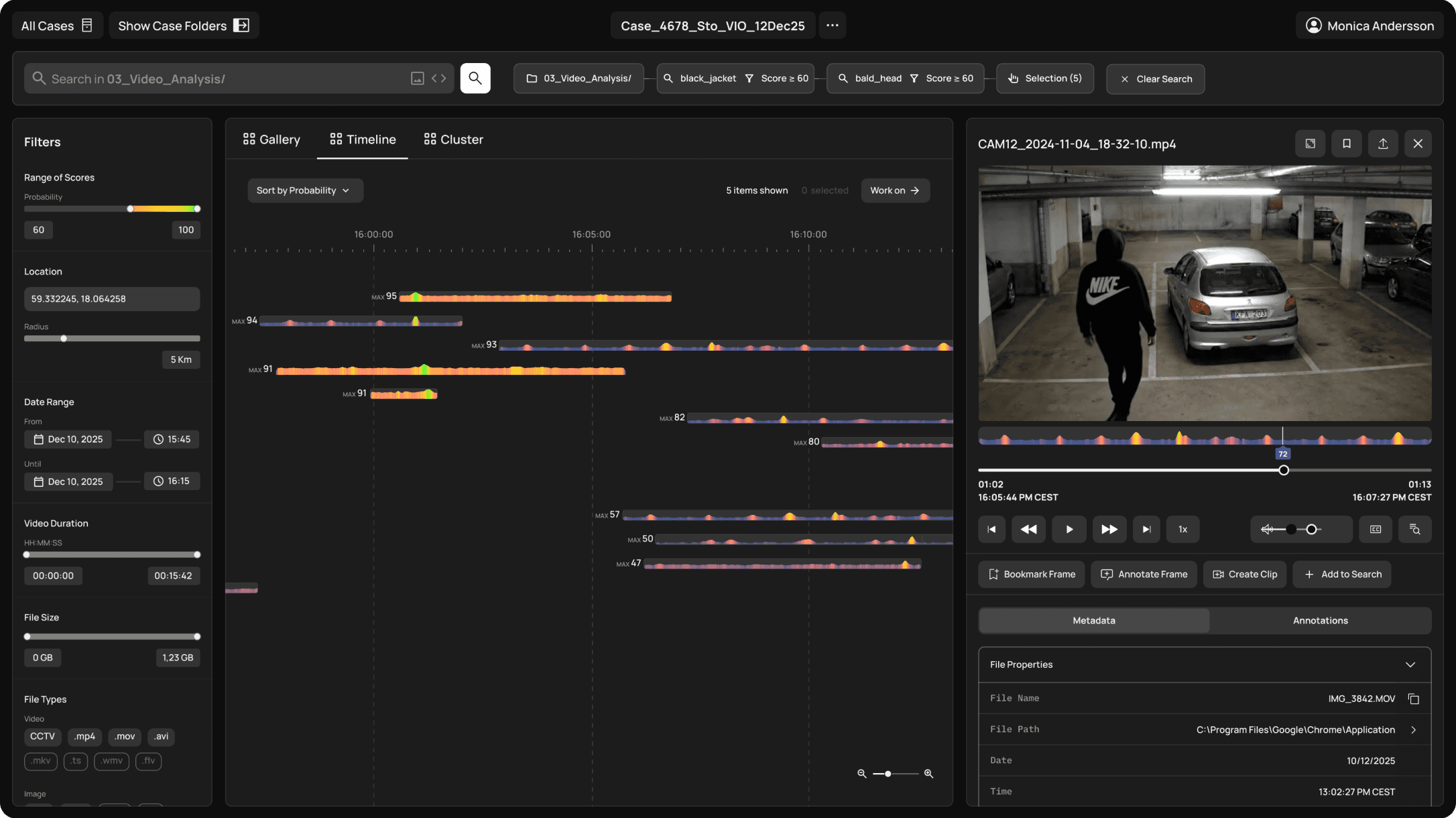This screenshot has width=1456, height=818.
Task: Copy the file name IMG_3842.MOV
Action: (1414, 699)
